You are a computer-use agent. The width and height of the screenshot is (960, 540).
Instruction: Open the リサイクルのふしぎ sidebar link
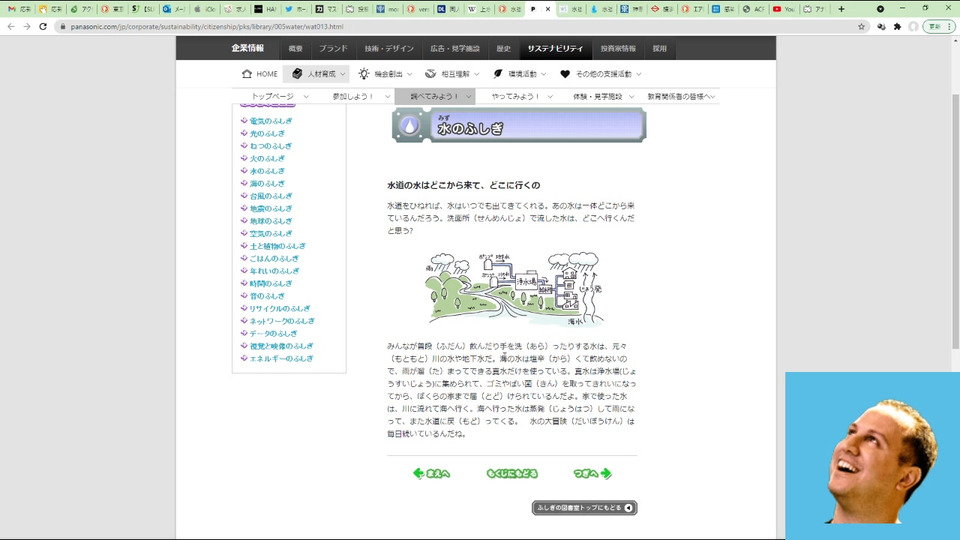(279, 309)
